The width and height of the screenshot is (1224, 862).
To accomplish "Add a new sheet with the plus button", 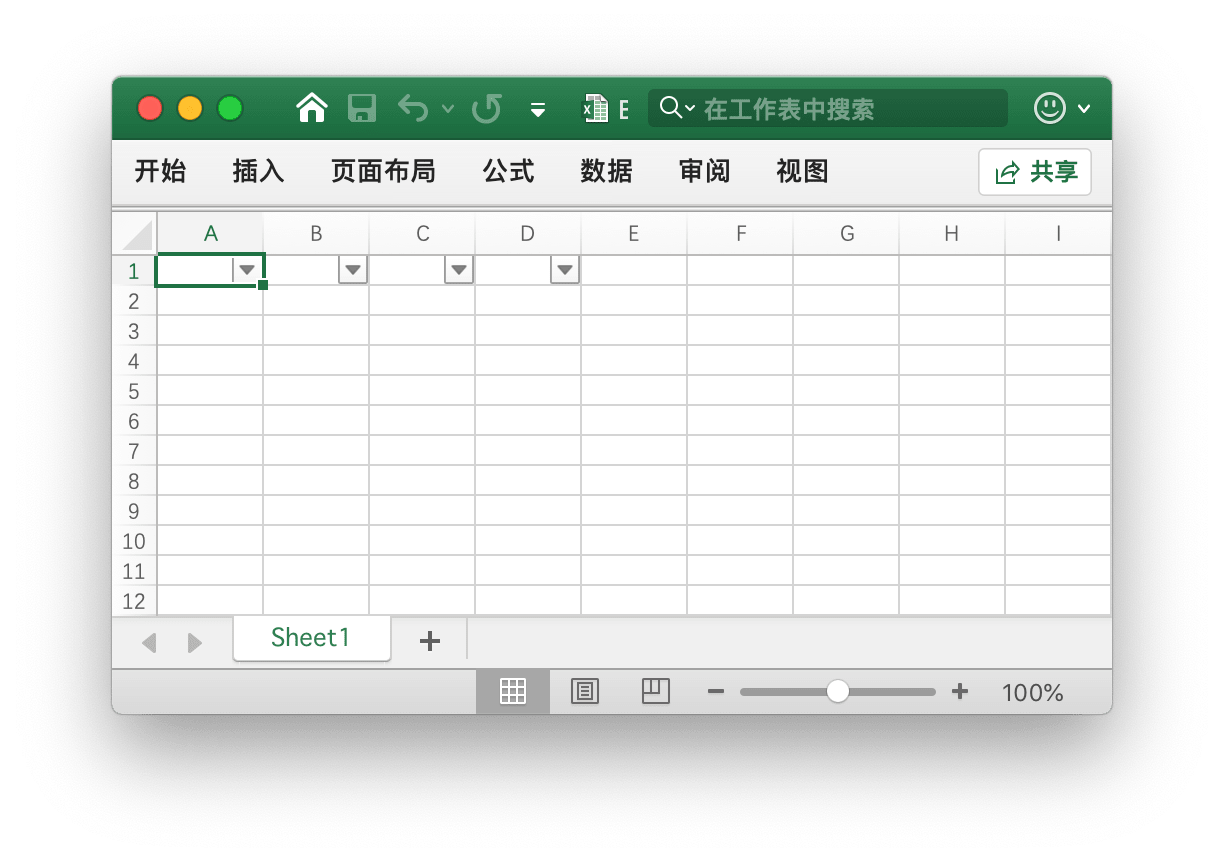I will [x=429, y=640].
